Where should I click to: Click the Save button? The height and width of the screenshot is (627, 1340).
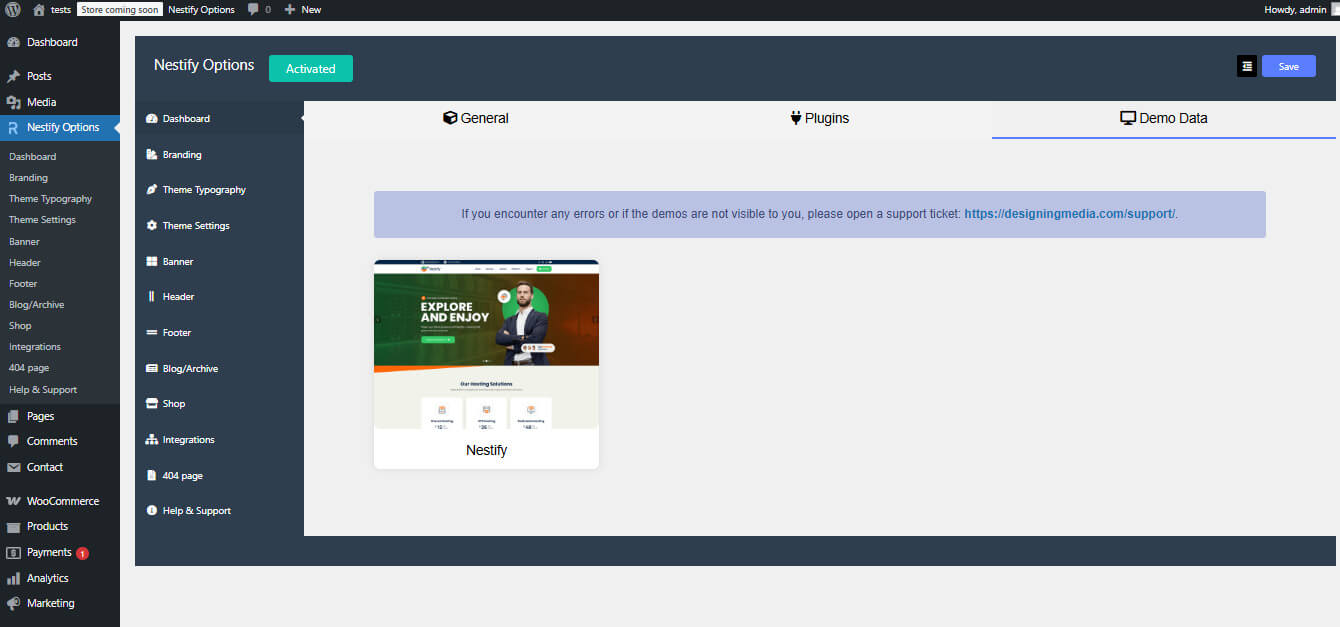point(1289,66)
